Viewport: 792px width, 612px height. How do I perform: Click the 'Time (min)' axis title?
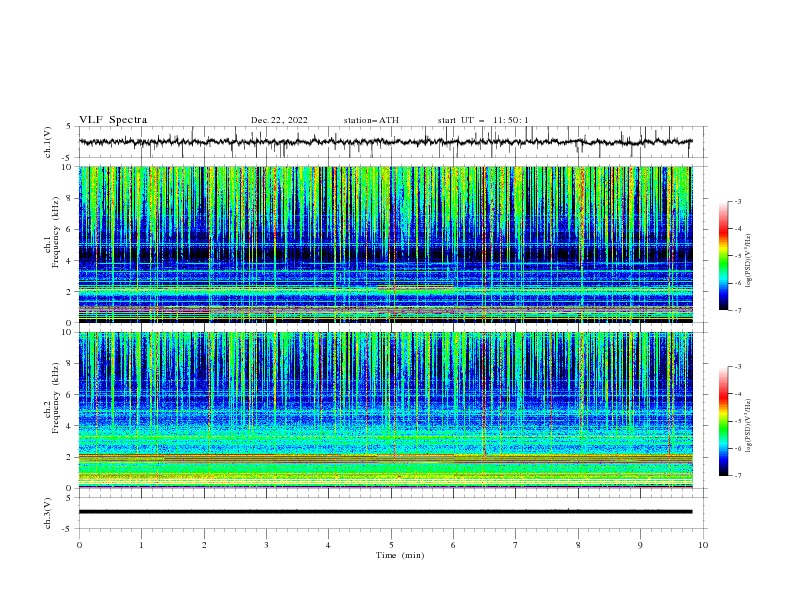pos(400,555)
